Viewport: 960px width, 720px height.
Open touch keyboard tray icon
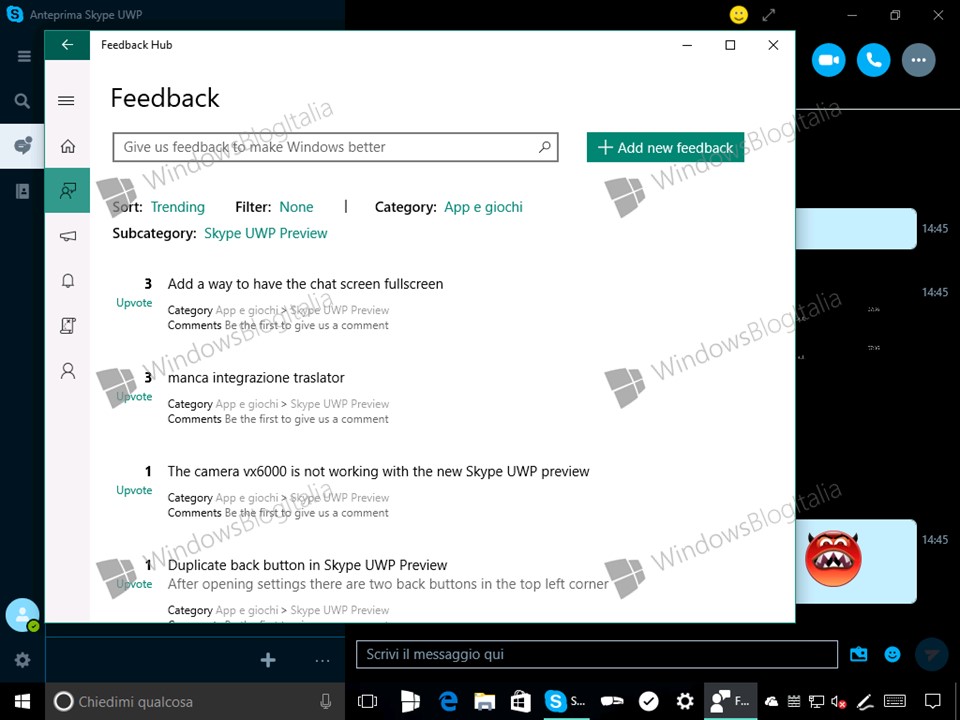click(895, 702)
